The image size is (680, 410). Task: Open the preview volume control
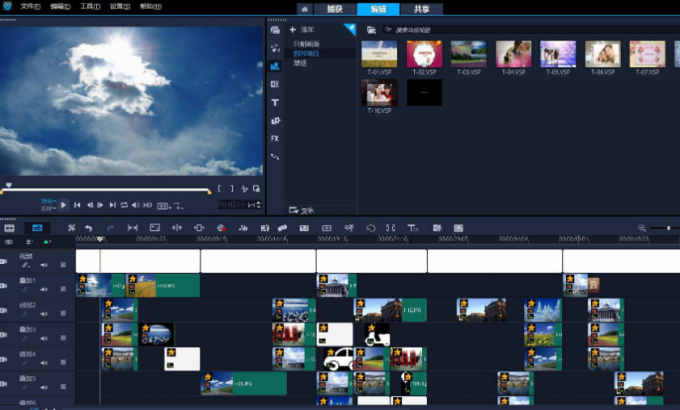pyautogui.click(x=136, y=205)
